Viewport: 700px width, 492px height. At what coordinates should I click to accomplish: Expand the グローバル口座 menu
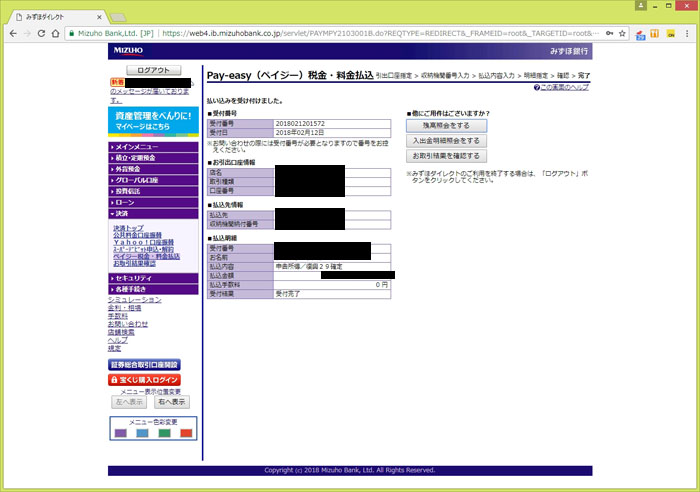tap(153, 180)
